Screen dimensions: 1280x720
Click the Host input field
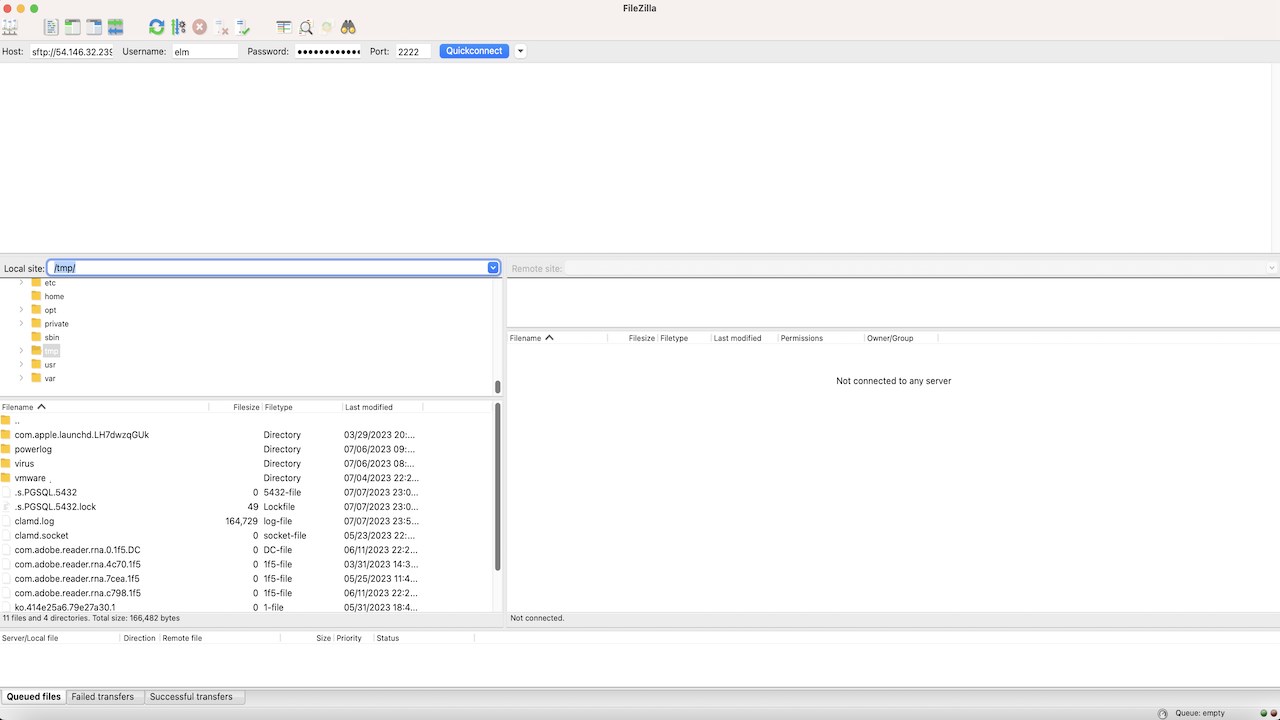click(71, 51)
